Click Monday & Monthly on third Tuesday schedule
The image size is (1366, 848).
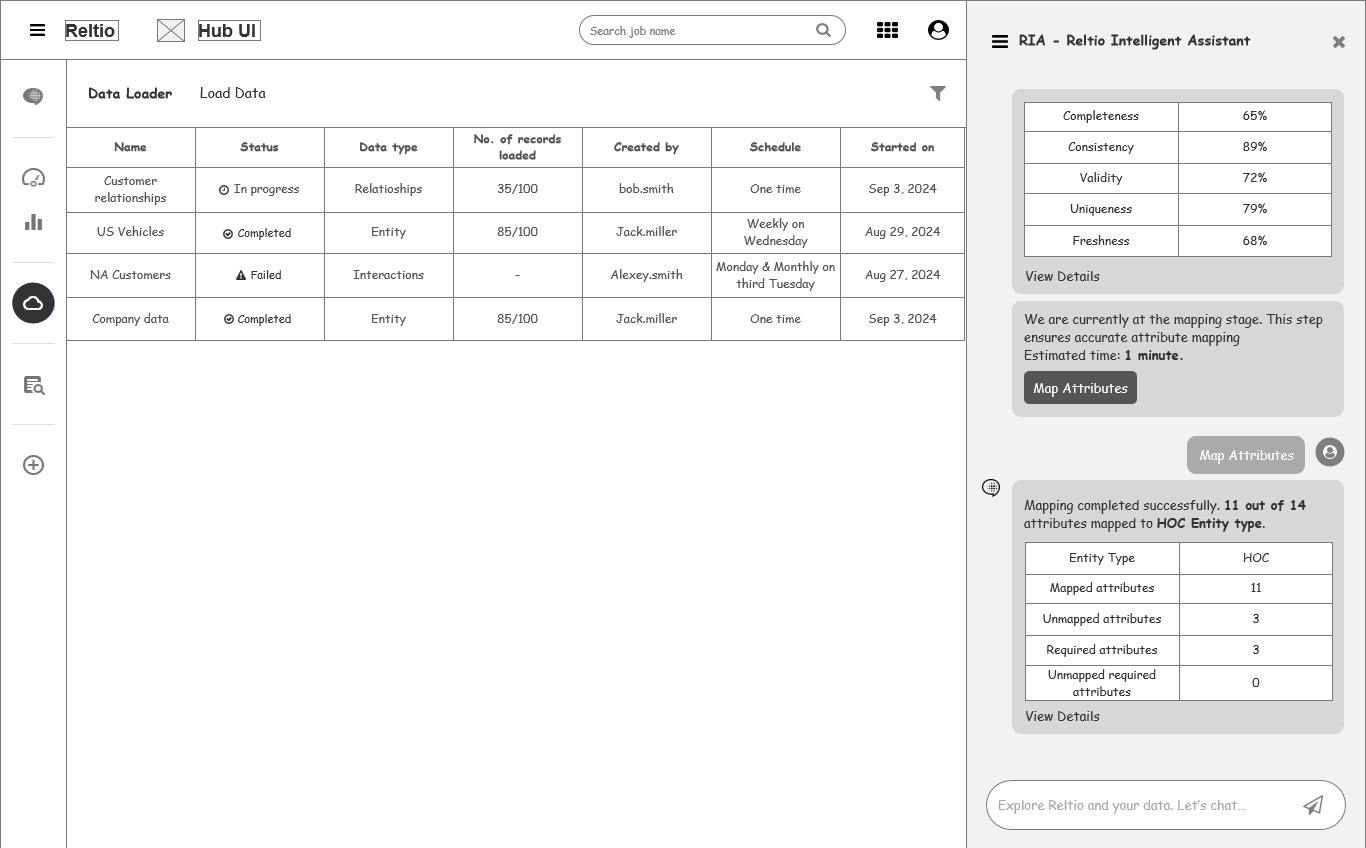tap(775, 275)
